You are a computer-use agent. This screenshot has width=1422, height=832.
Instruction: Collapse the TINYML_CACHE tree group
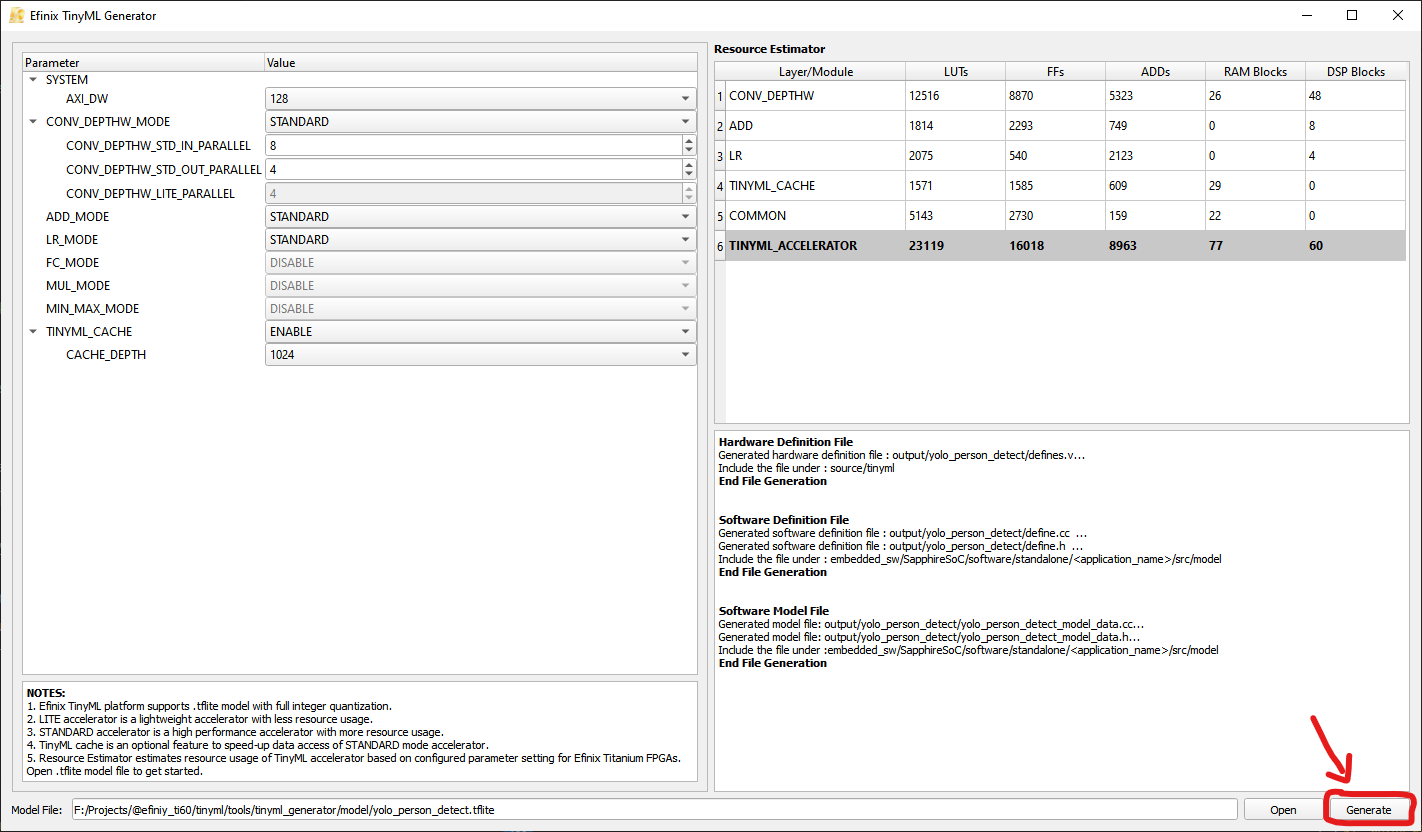pyautogui.click(x=33, y=332)
